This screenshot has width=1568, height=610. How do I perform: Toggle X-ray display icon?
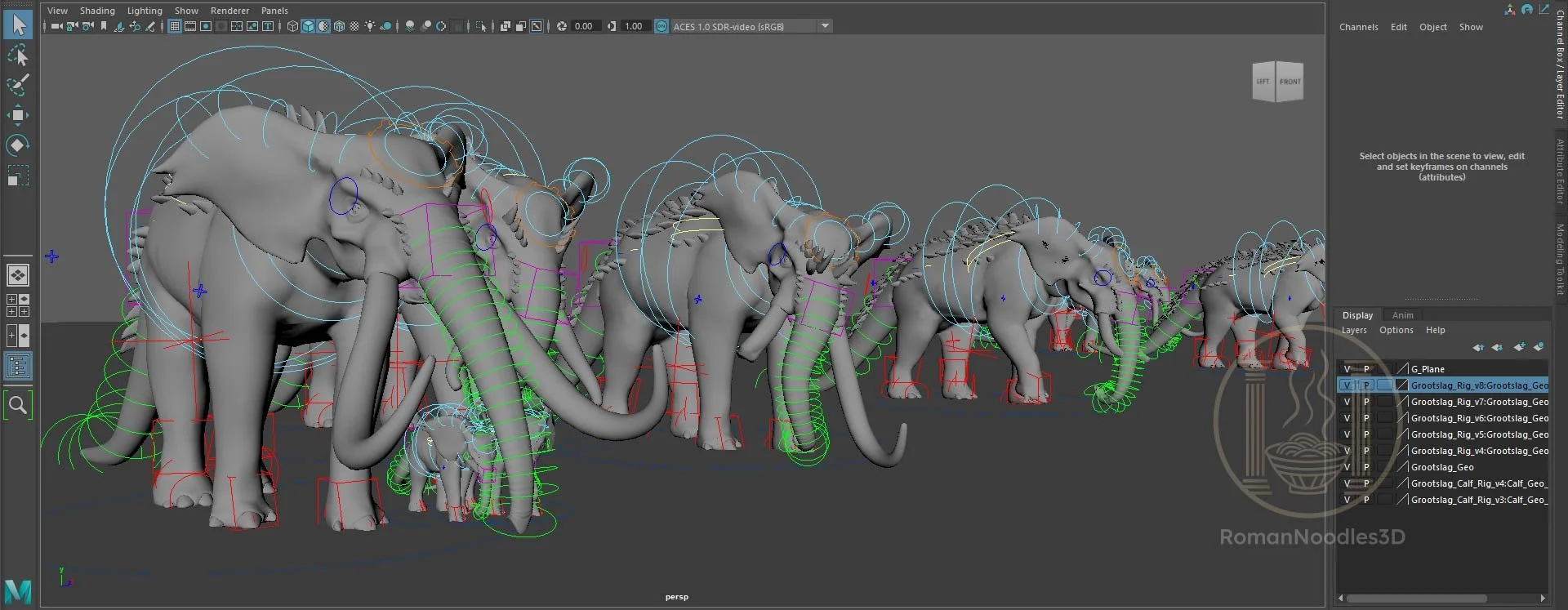pos(505,26)
